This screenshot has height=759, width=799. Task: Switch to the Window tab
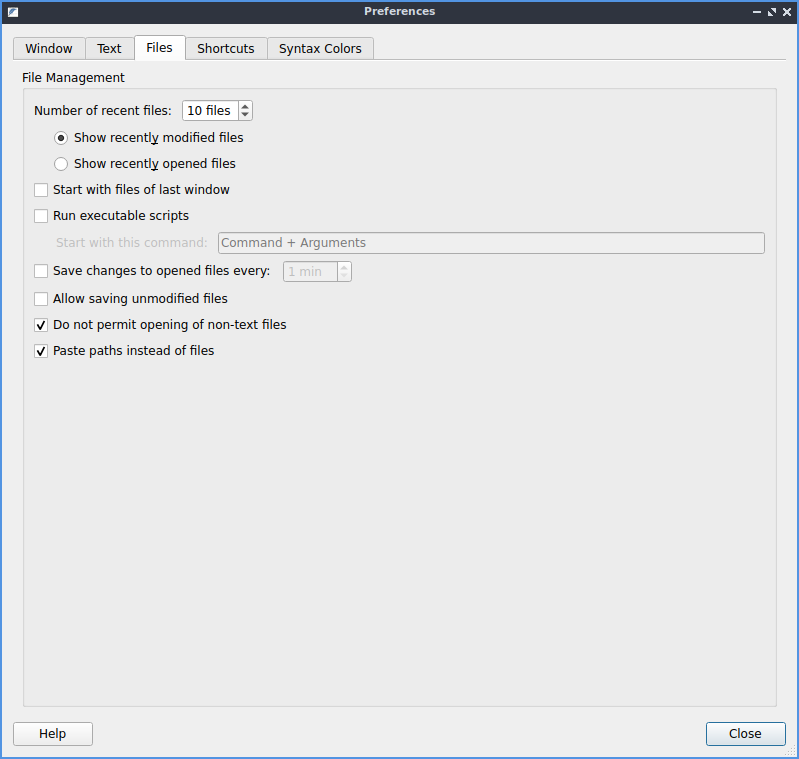[x=49, y=49]
